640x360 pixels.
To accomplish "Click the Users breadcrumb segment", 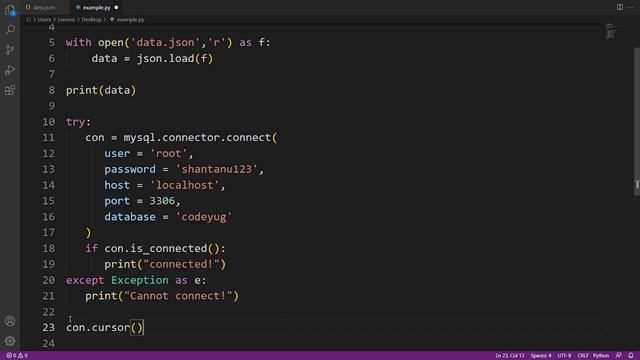I will (44, 20).
